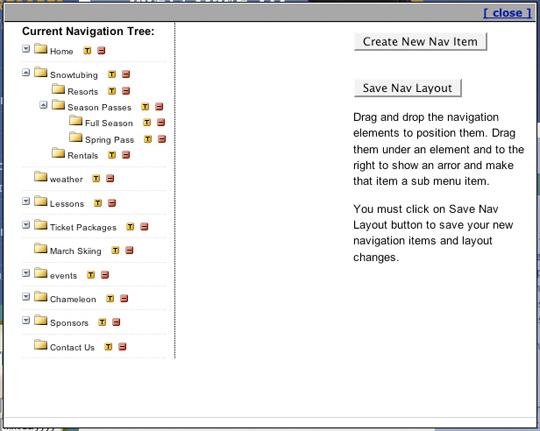
Task: Expand the Sponsors tree node
Action: pos(26,320)
